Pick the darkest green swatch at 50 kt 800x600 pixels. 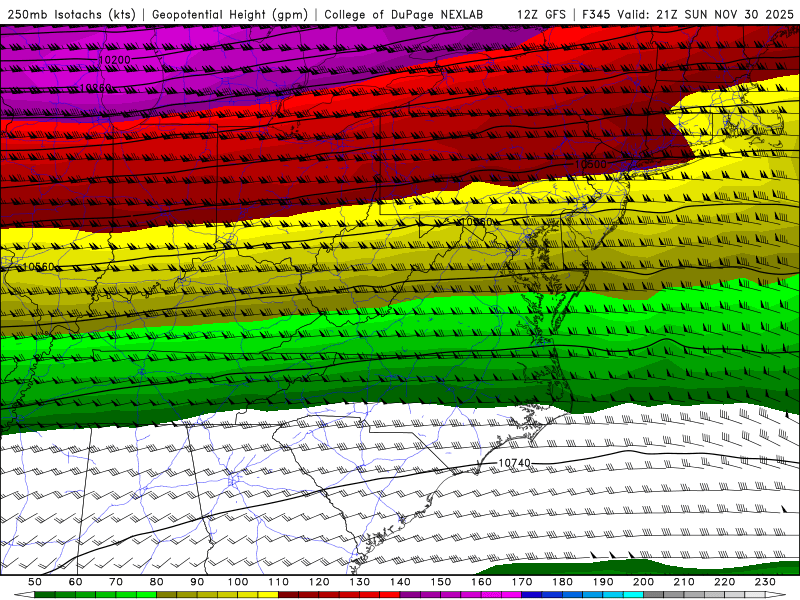coord(44,595)
